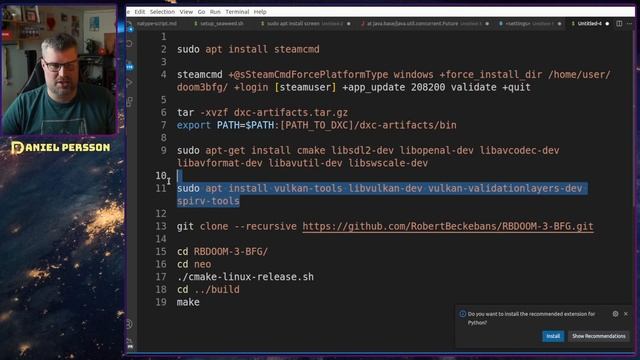Click the split editor icon
Image resolution: width=640 pixels, height=360 pixels.
619,24
